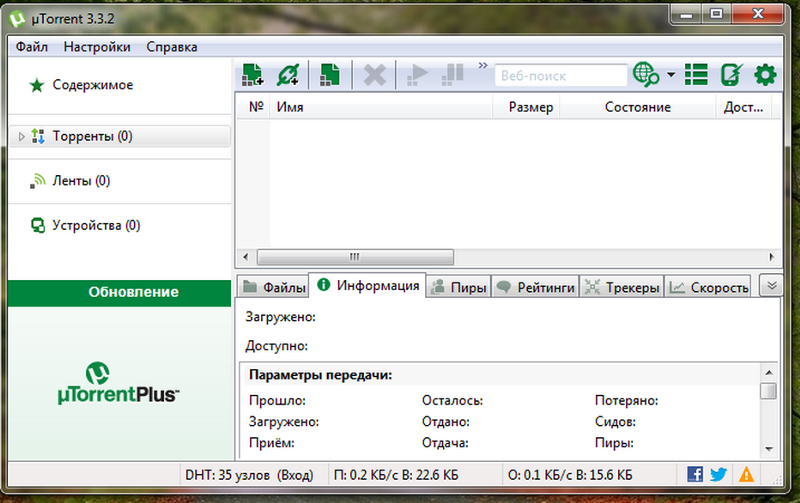
Task: Click the Facebook icon in status bar
Action: pos(695,474)
